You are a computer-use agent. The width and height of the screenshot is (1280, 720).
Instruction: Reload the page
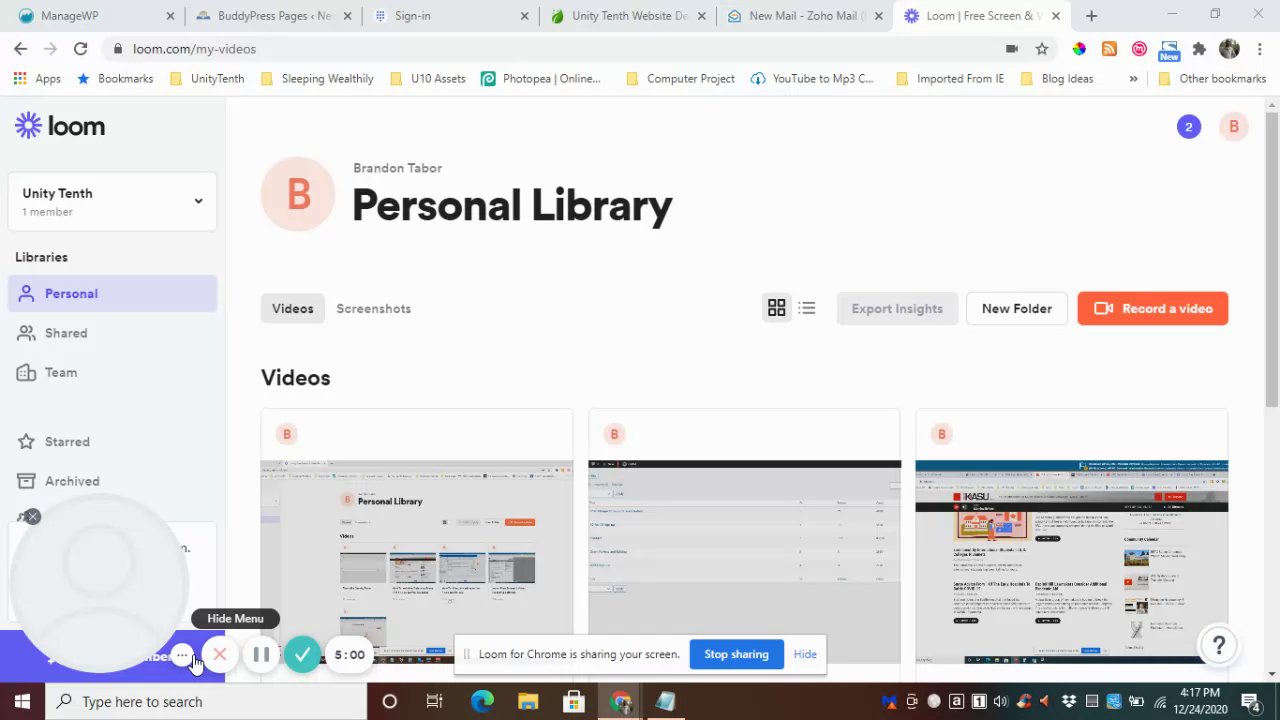(80, 49)
